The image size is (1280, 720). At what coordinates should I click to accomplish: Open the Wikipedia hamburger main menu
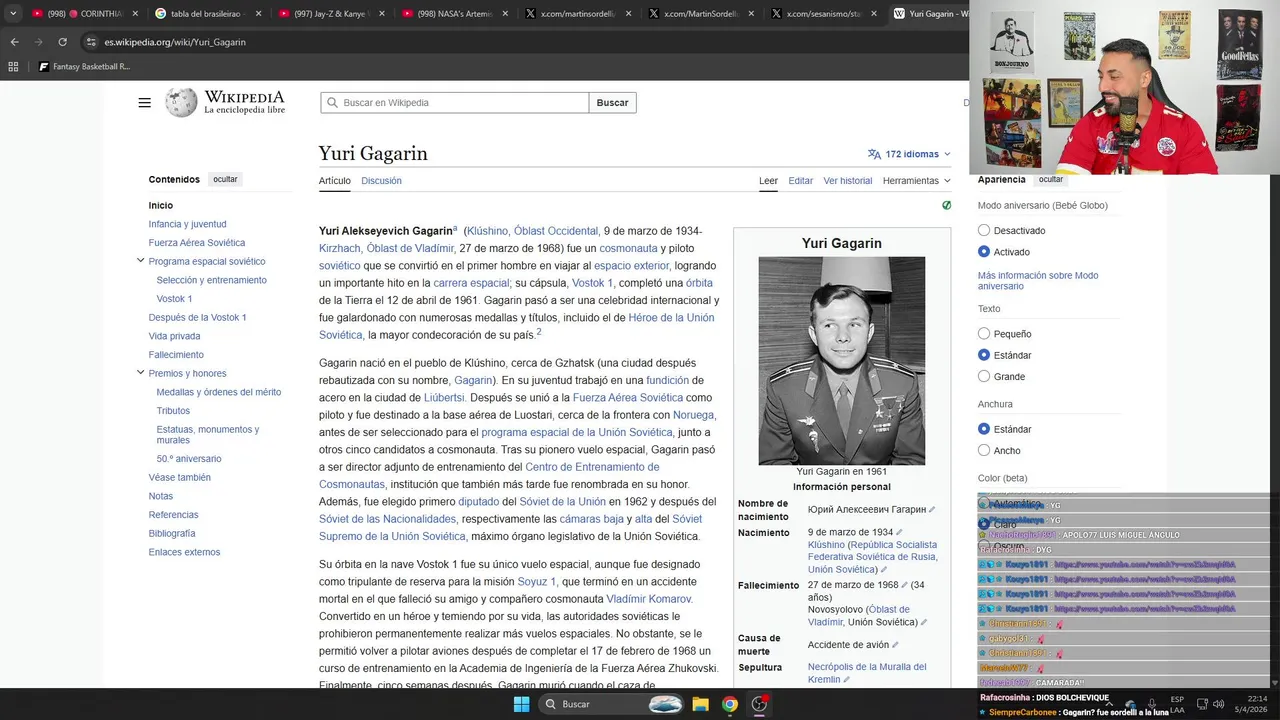click(145, 102)
